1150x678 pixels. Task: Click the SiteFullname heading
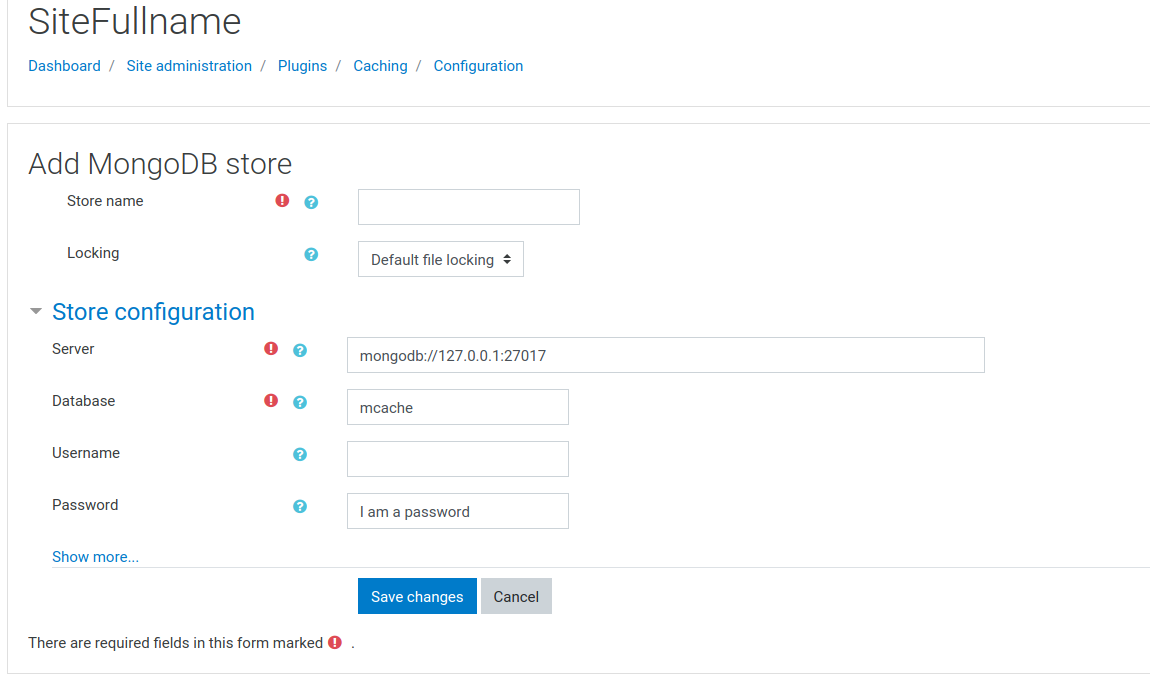click(135, 21)
